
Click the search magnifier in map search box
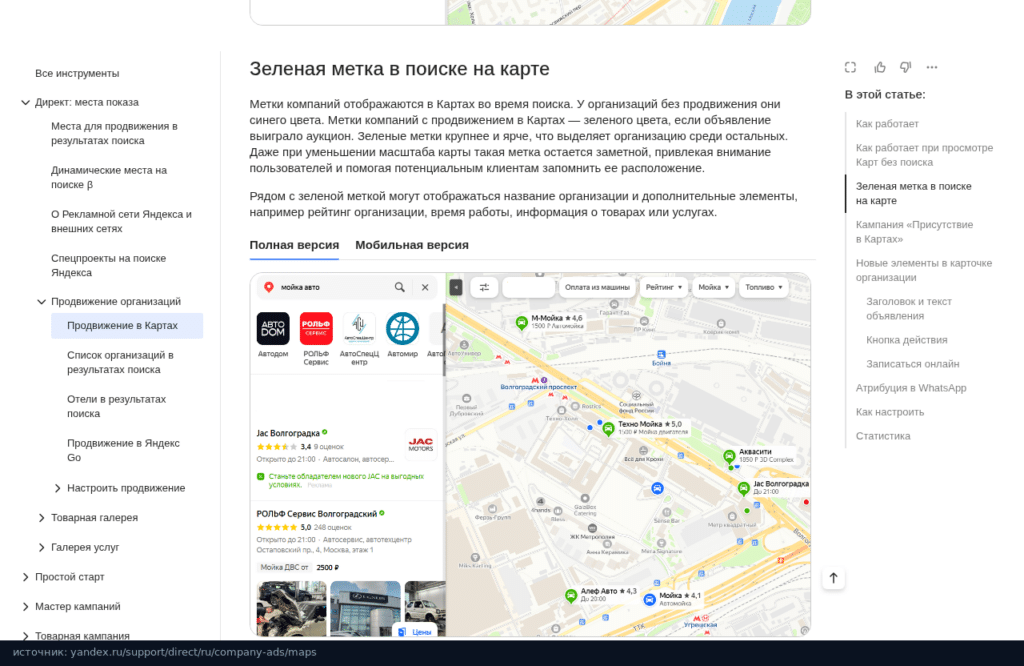(400, 287)
